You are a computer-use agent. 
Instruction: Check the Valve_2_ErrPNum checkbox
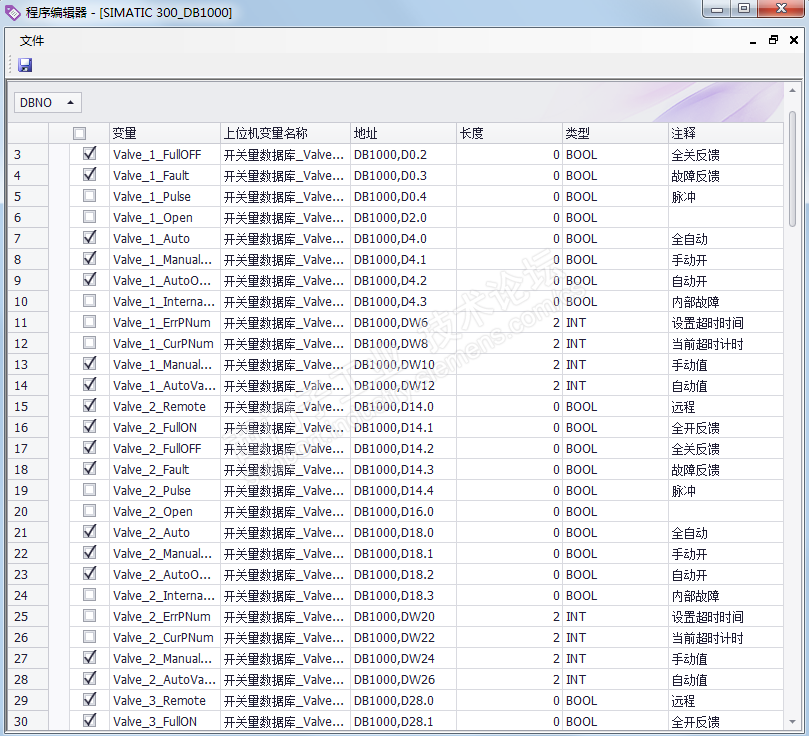tap(90, 616)
